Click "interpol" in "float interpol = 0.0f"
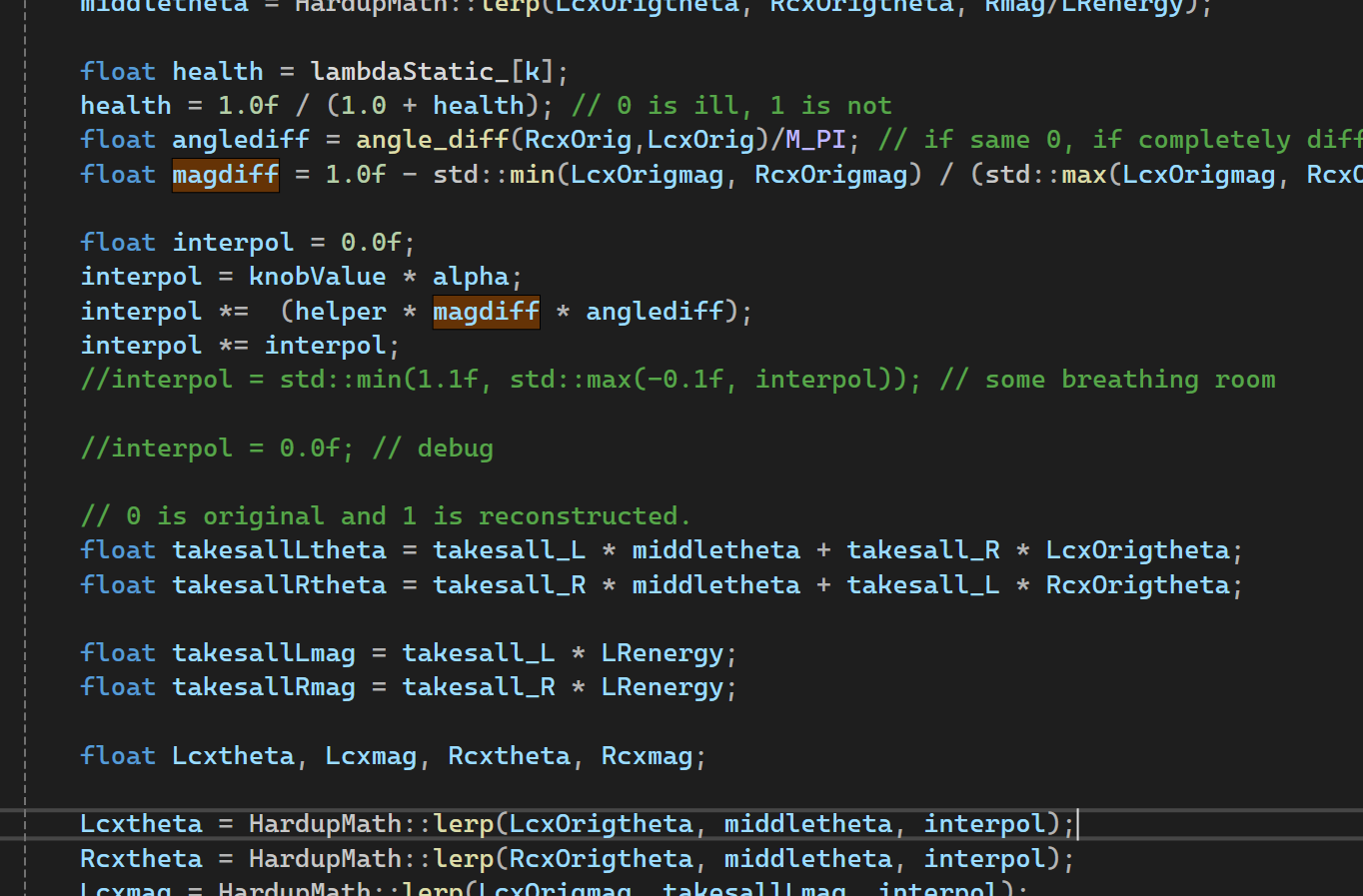 pyautogui.click(x=234, y=243)
